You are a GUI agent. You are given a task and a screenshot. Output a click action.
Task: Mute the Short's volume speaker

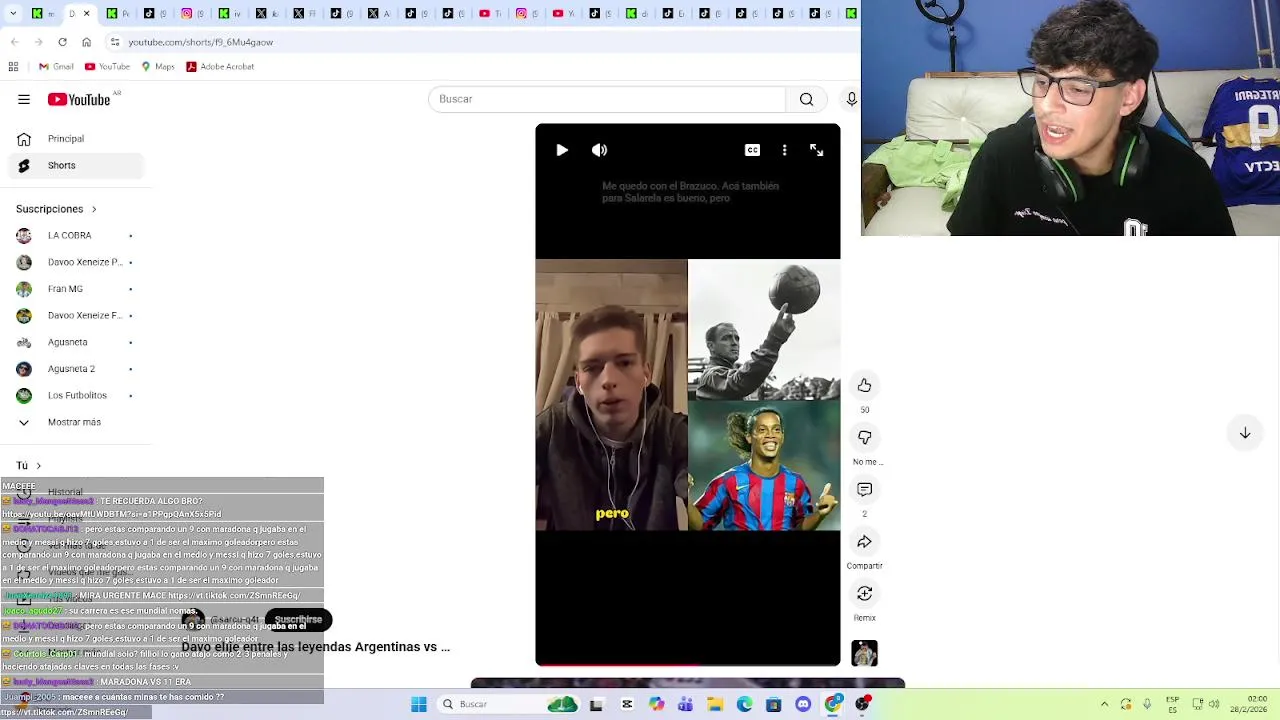tap(599, 150)
